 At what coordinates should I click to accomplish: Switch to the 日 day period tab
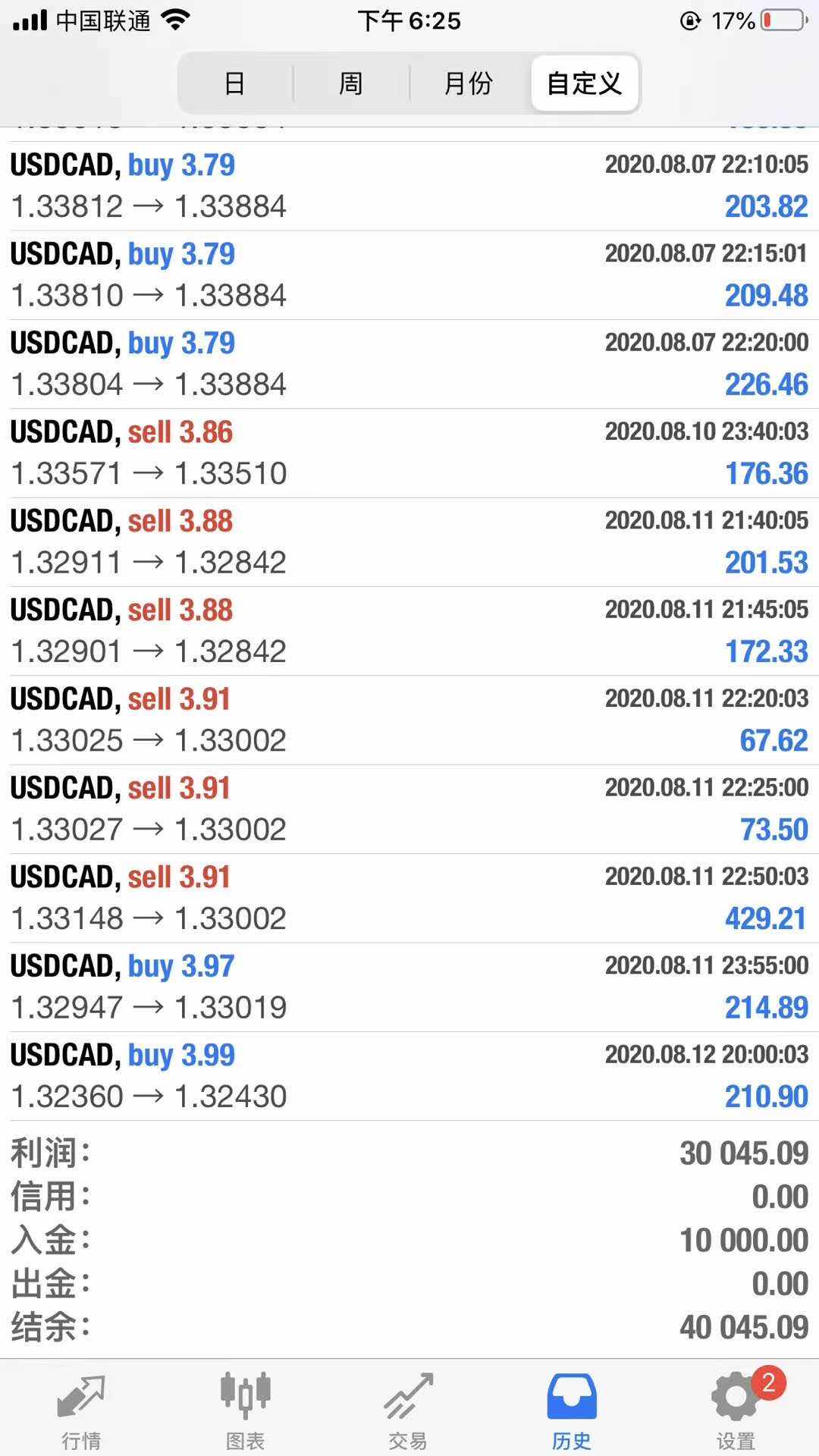235,83
